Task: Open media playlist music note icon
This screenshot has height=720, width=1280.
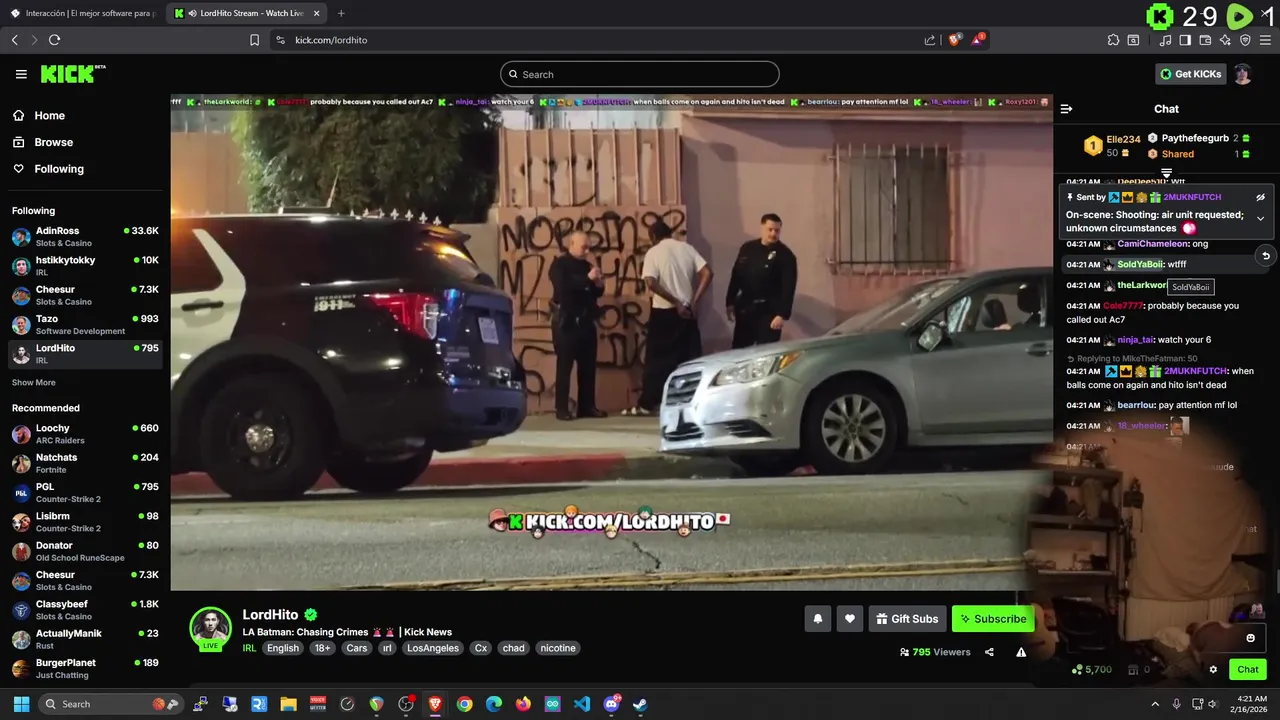Action: [1166, 40]
